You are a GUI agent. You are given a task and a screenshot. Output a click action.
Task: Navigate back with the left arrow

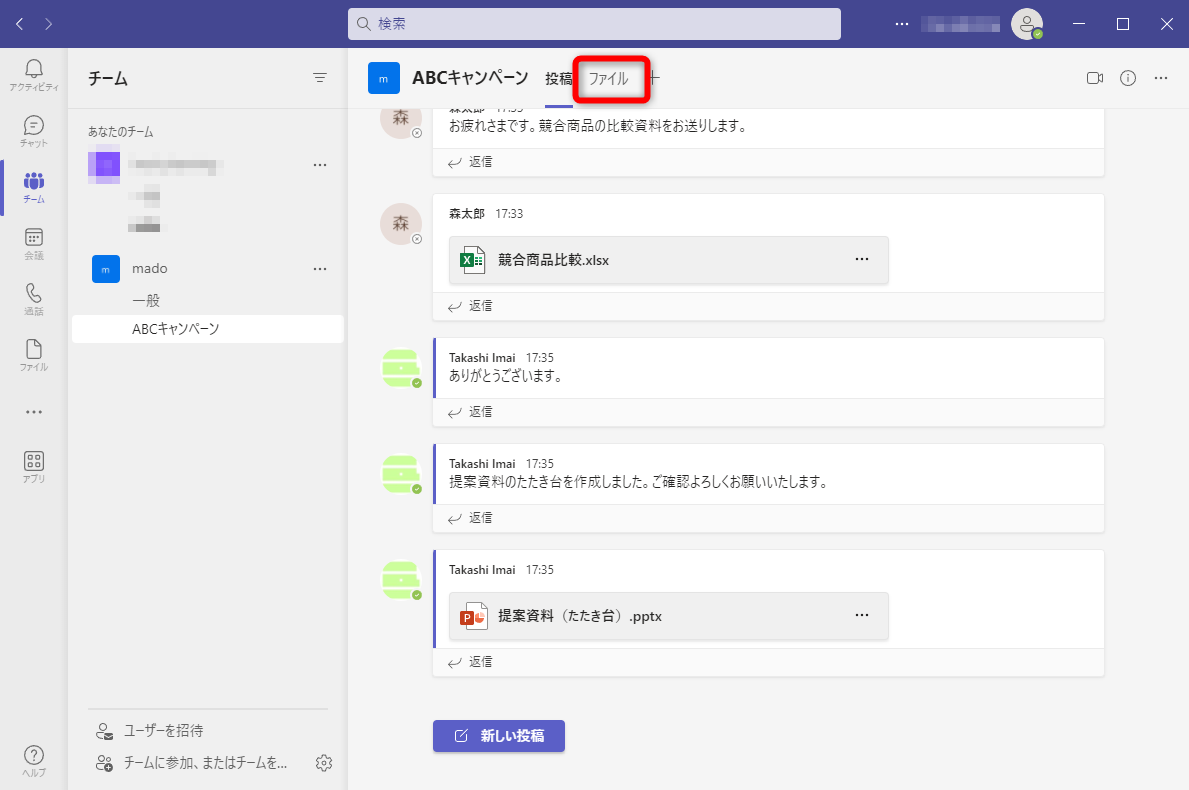coord(19,23)
